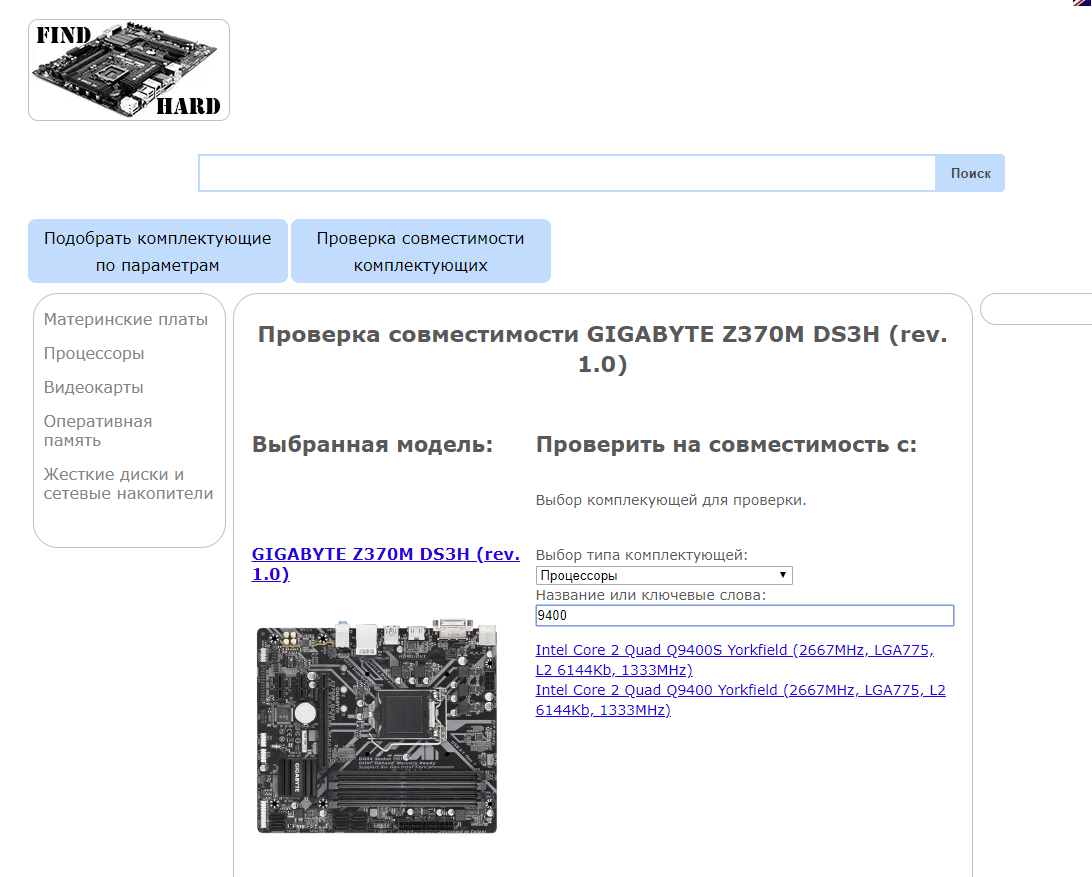Click the label Выбор типа комплектующей:
The image size is (1092, 877).
tap(641, 555)
